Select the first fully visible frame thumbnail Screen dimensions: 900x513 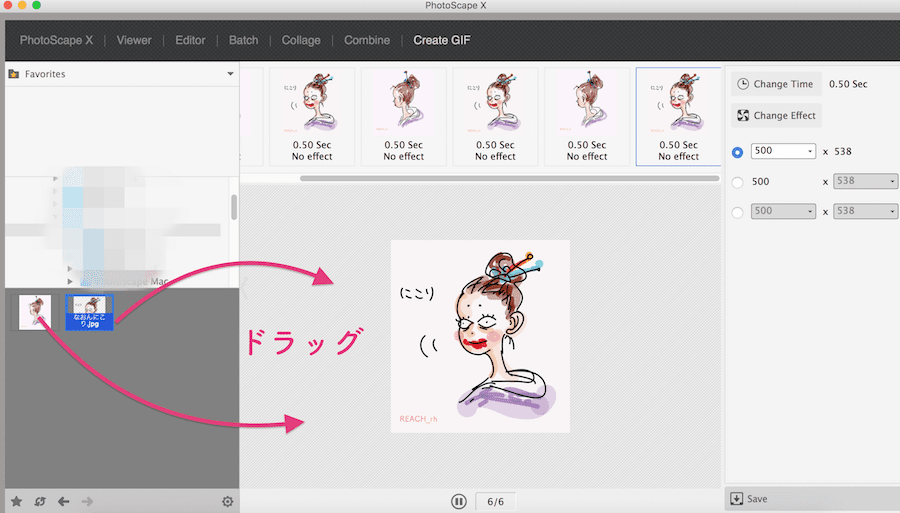tap(312, 116)
